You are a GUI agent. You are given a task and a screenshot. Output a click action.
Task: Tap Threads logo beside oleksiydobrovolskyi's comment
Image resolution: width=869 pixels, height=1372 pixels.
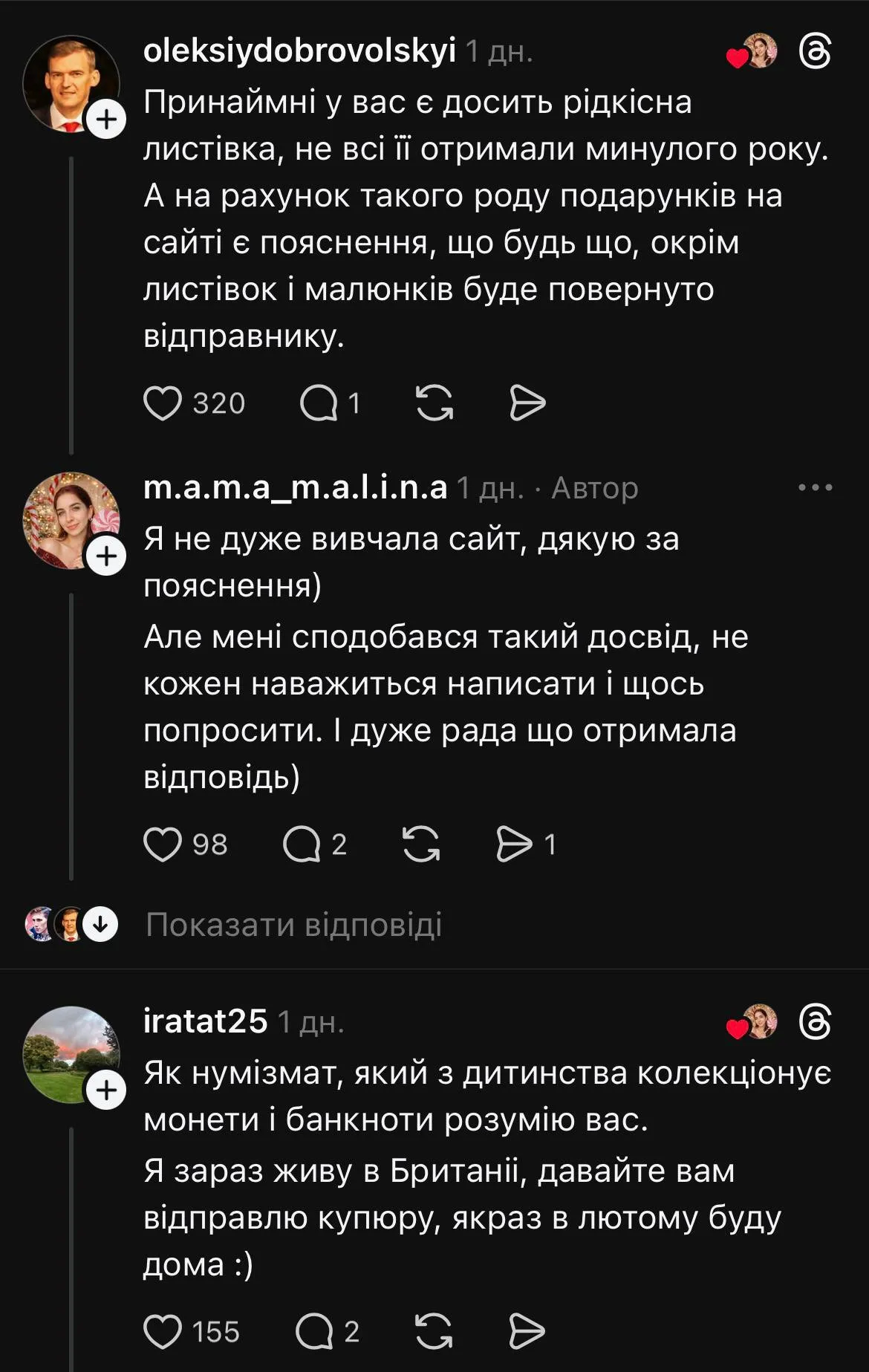[x=814, y=52]
